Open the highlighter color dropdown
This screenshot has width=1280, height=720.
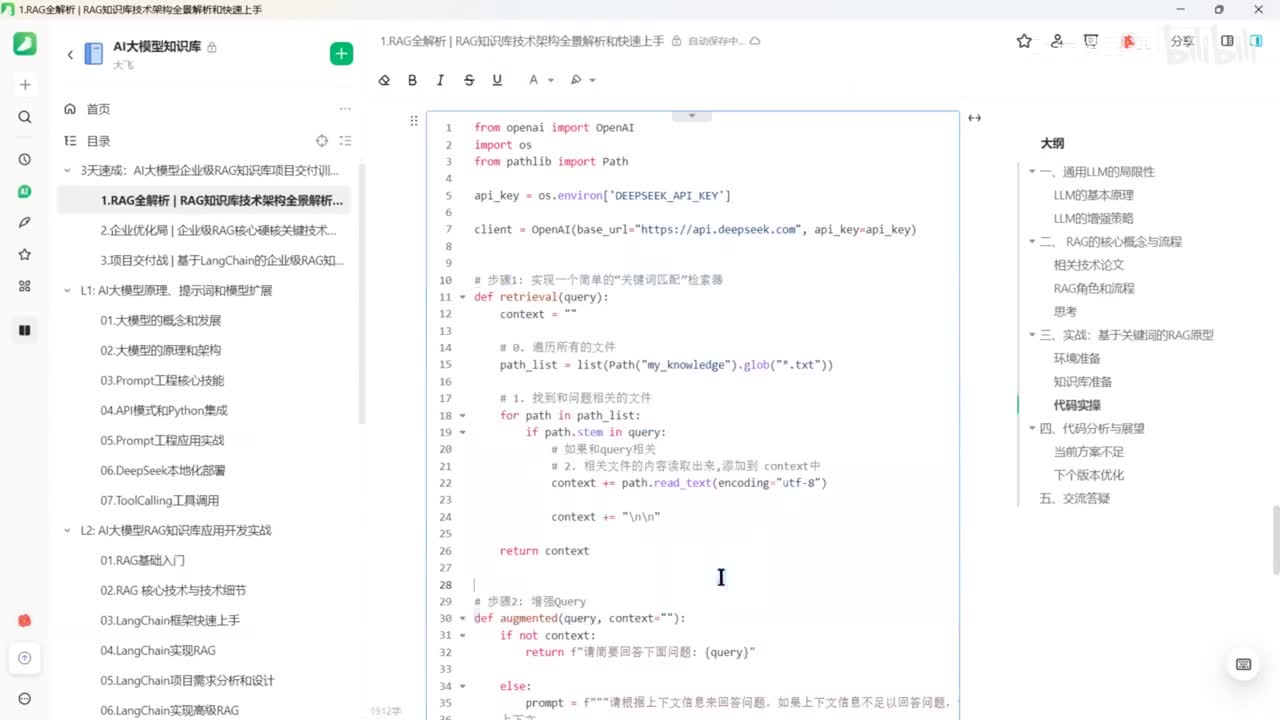582,80
